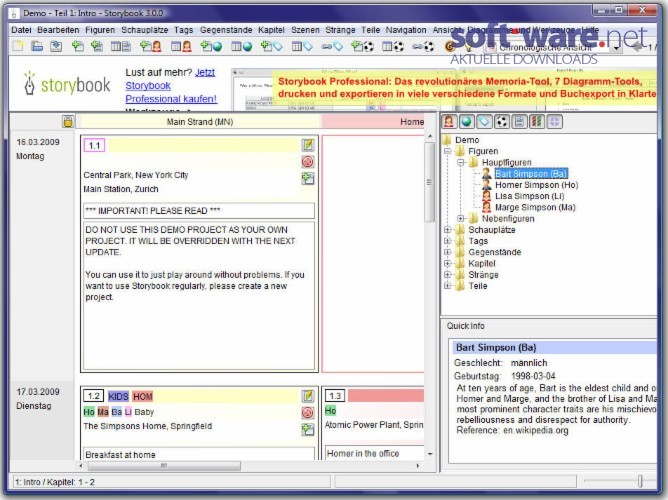
Task: Click the padlock icon beside the strand header
Action: point(68,122)
